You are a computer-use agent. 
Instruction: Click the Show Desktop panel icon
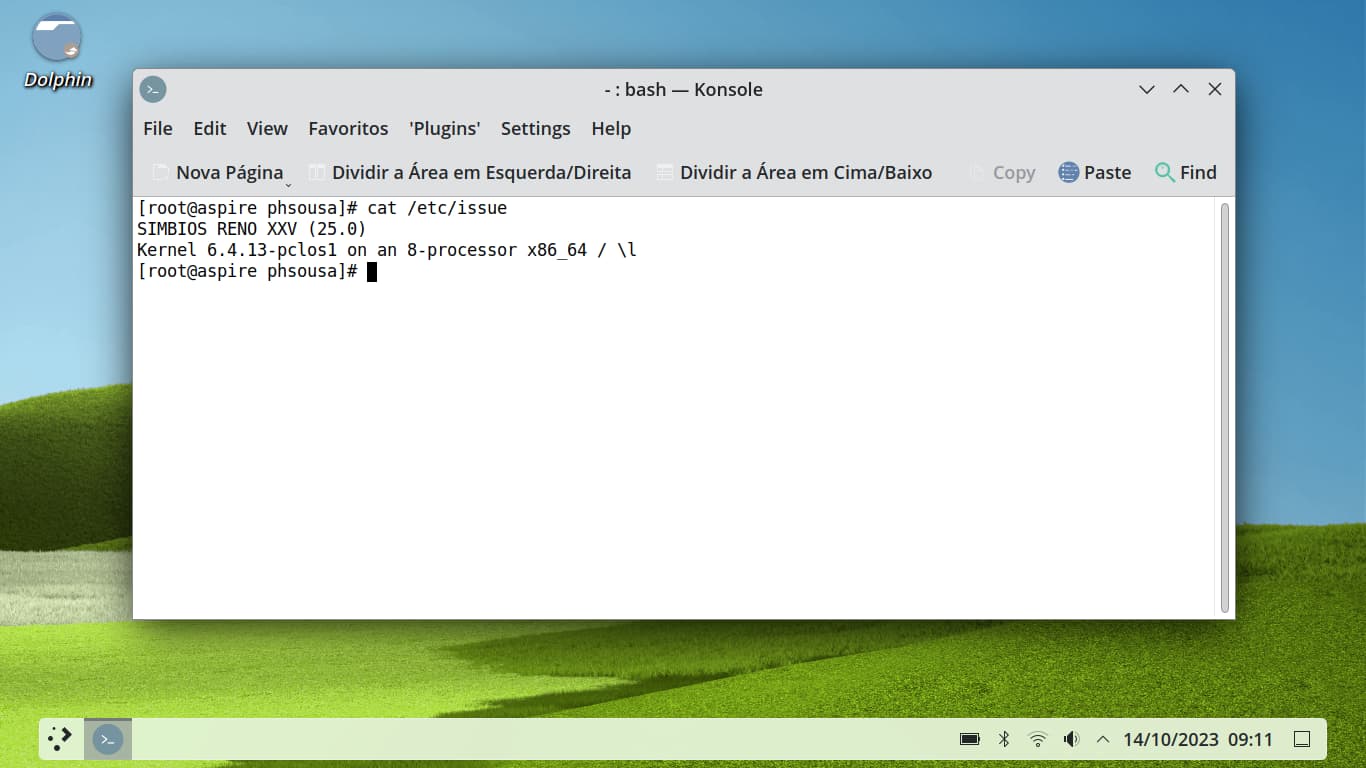click(1301, 739)
